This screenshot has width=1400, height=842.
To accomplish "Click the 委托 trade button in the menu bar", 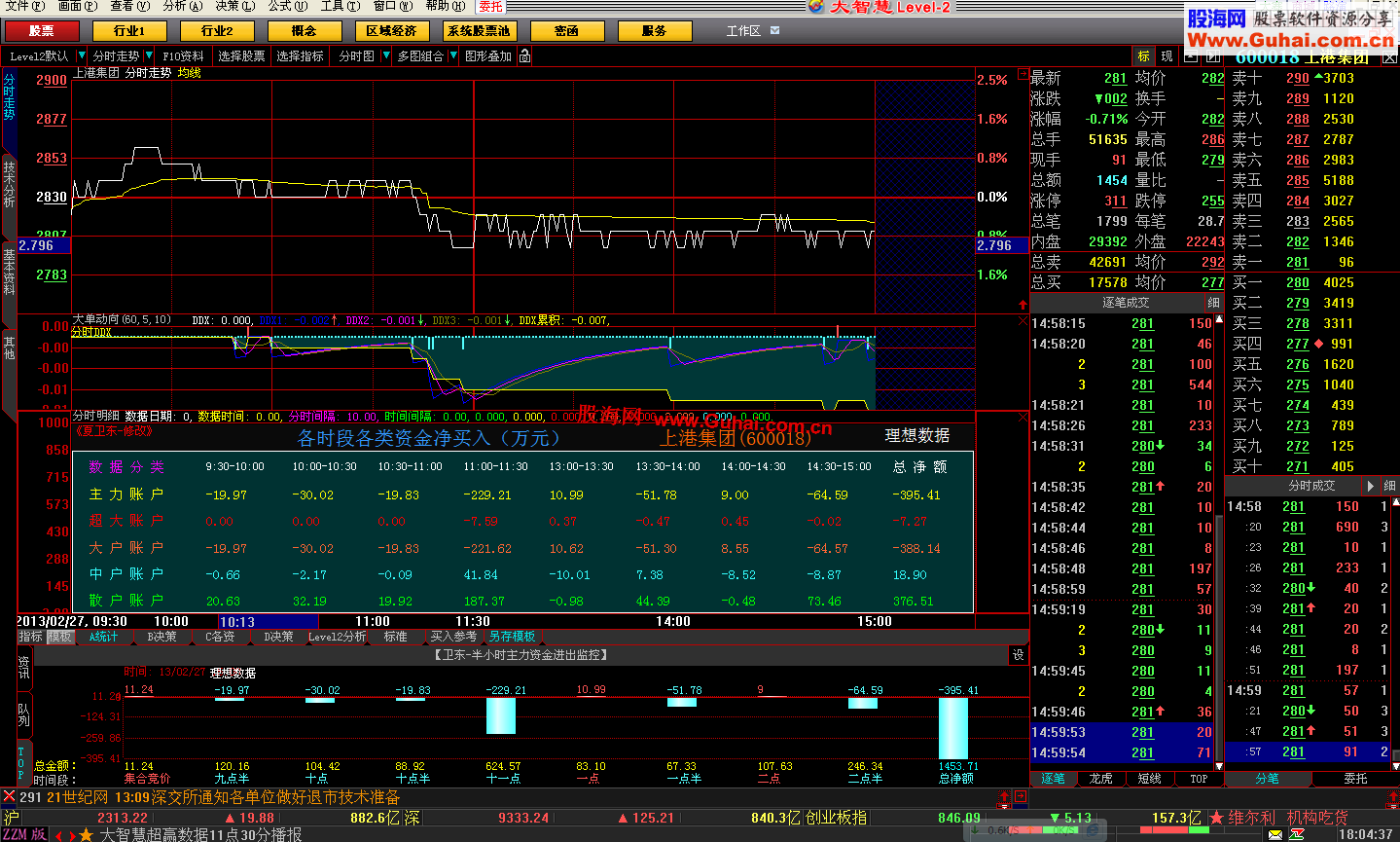I will point(490,6).
